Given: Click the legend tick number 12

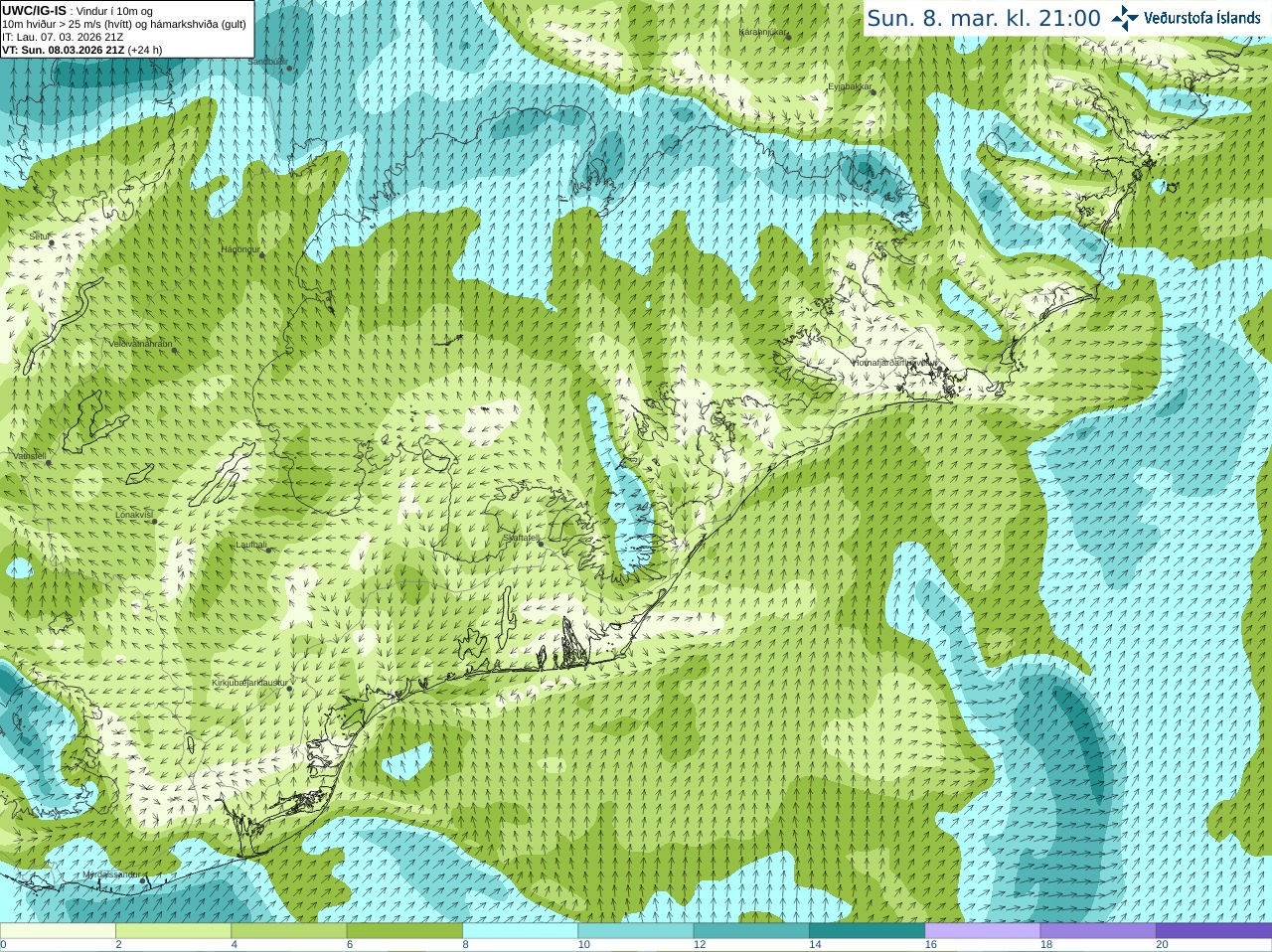Looking at the screenshot, I should [700, 945].
